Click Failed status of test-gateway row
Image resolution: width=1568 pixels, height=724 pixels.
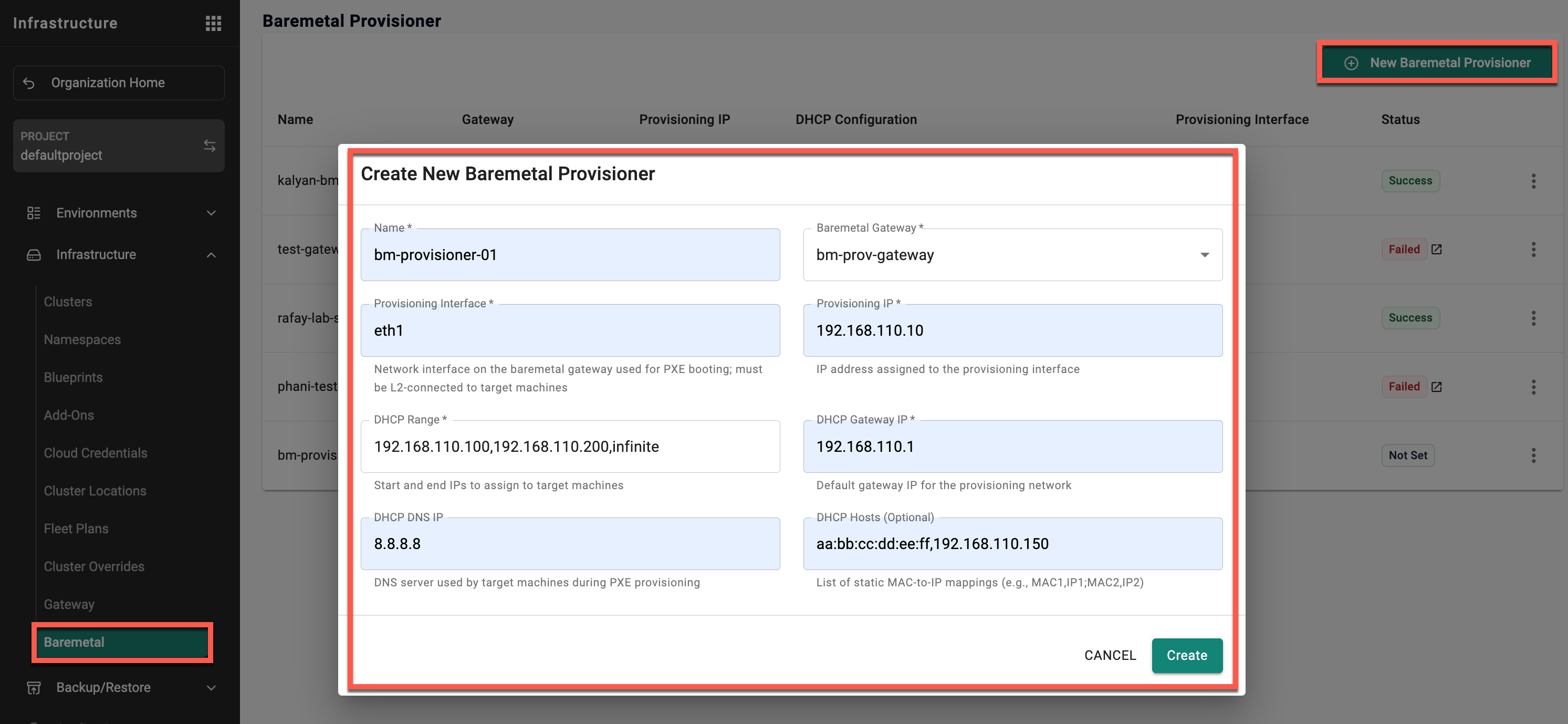click(x=1404, y=249)
